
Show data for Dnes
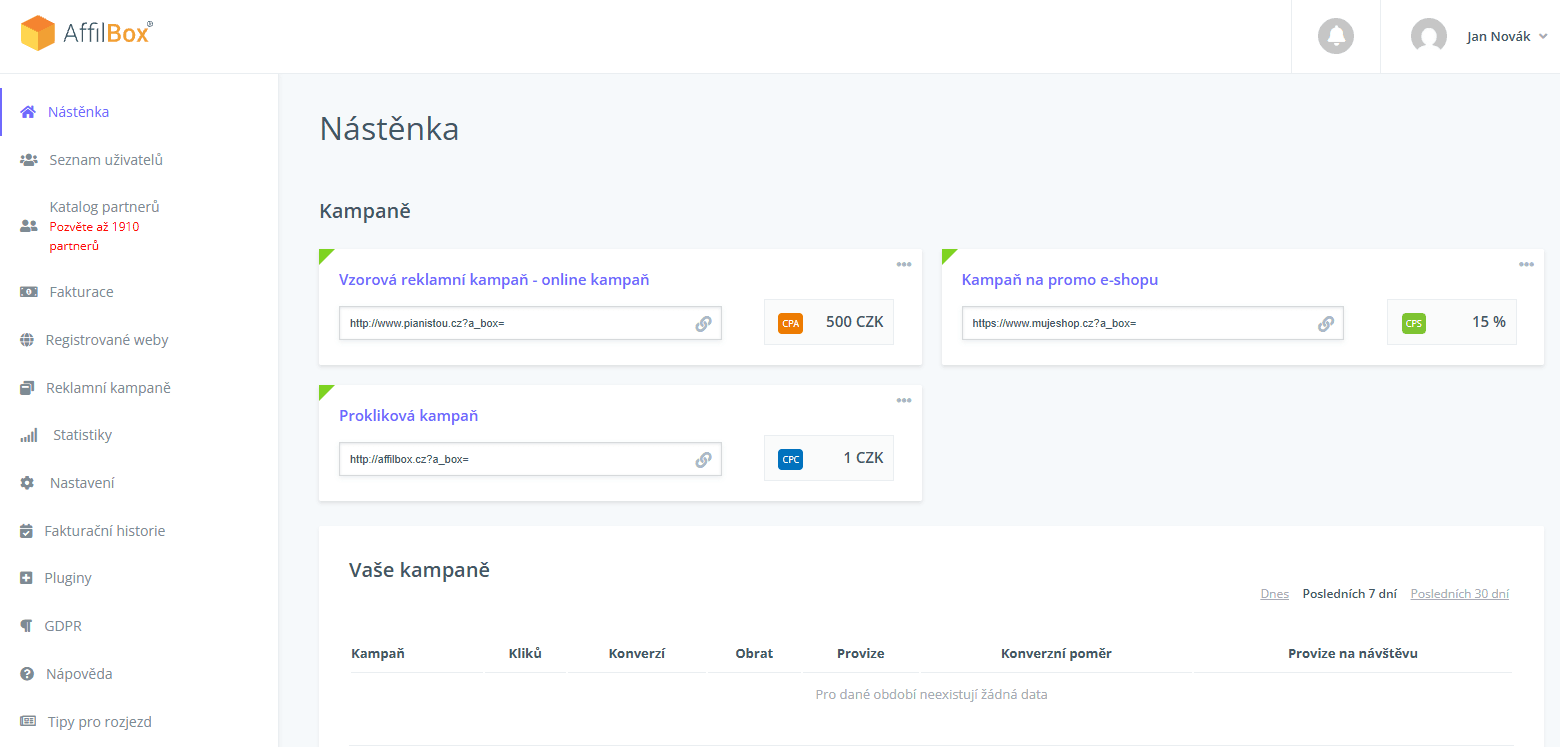pos(1274,594)
